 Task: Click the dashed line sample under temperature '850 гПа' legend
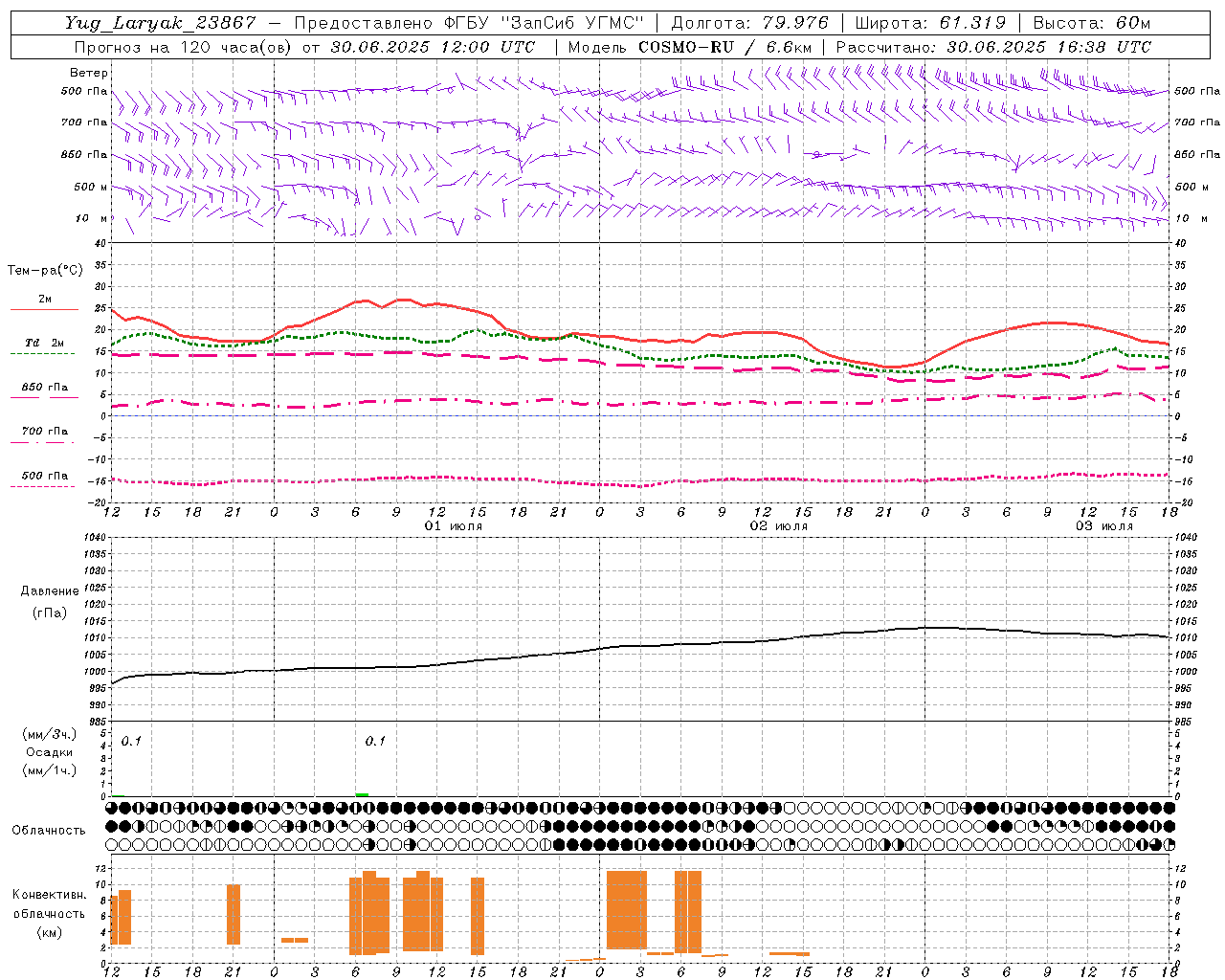(42, 397)
